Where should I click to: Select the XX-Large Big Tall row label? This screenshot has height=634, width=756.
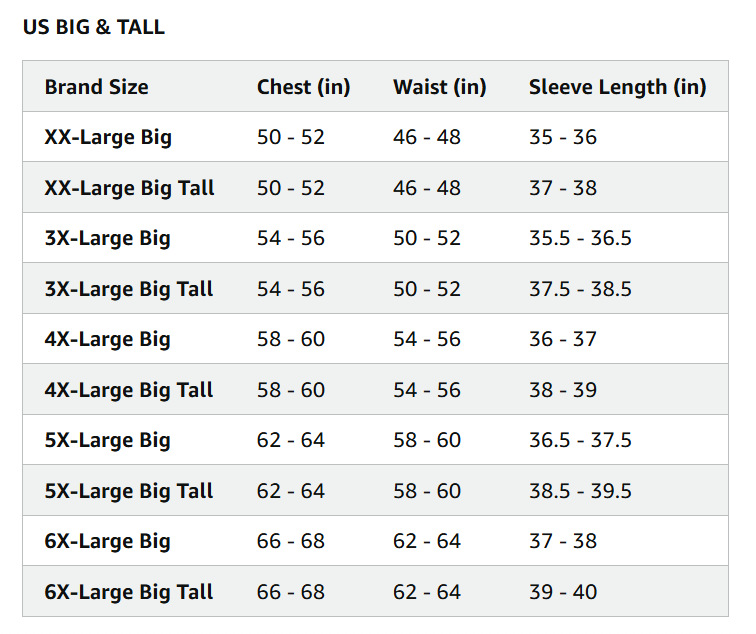pos(129,188)
